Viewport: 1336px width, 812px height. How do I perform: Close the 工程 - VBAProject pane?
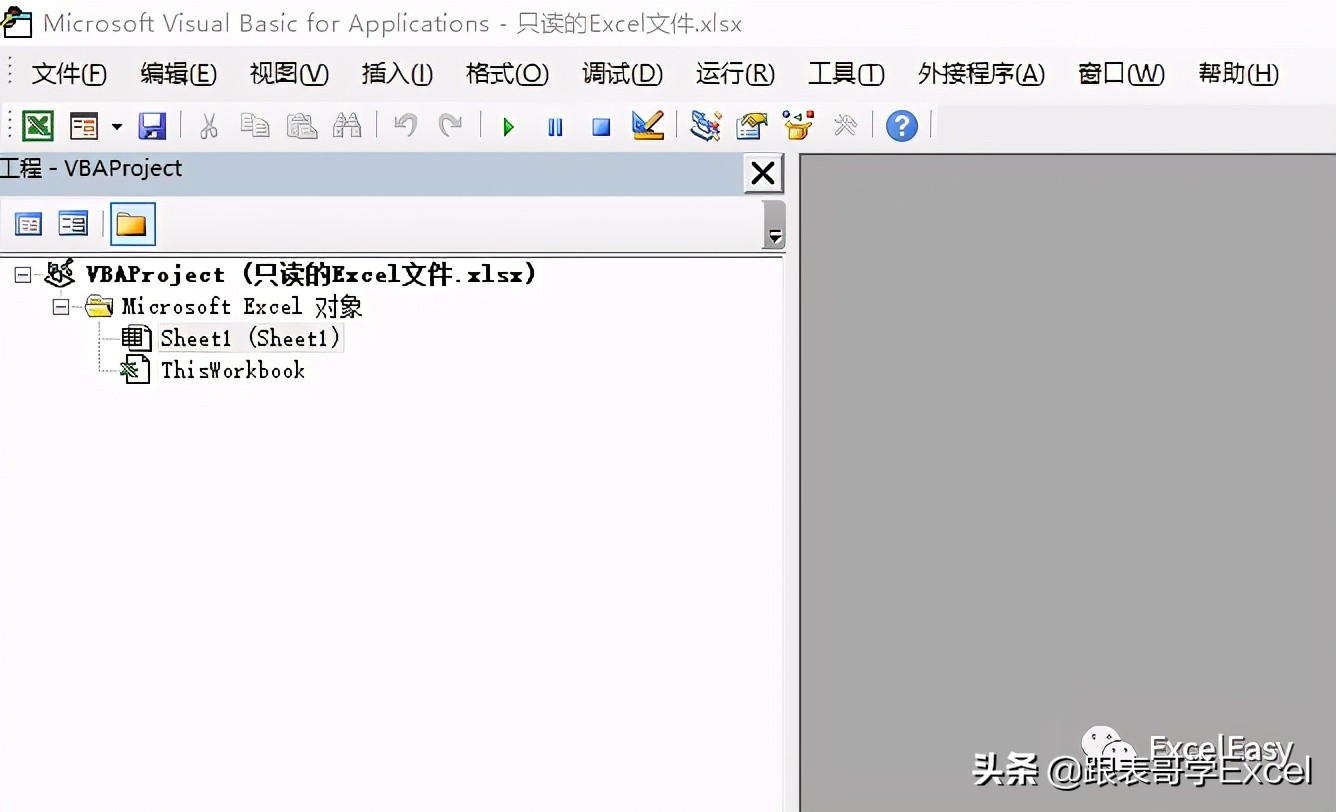pyautogui.click(x=763, y=174)
